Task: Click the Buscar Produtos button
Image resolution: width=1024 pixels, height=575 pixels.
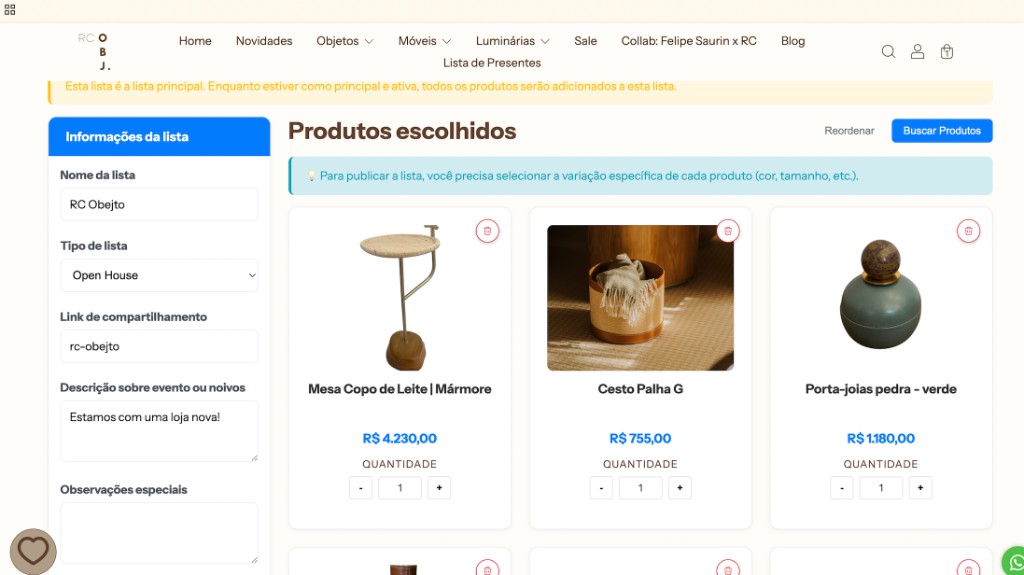Action: point(942,131)
